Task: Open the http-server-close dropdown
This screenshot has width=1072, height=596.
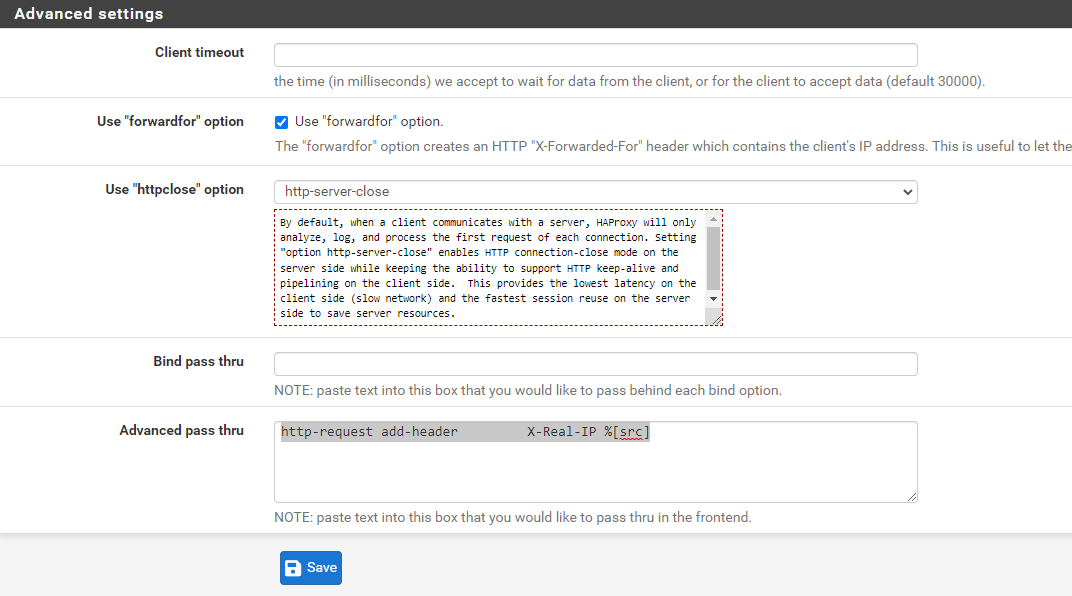Action: click(595, 192)
